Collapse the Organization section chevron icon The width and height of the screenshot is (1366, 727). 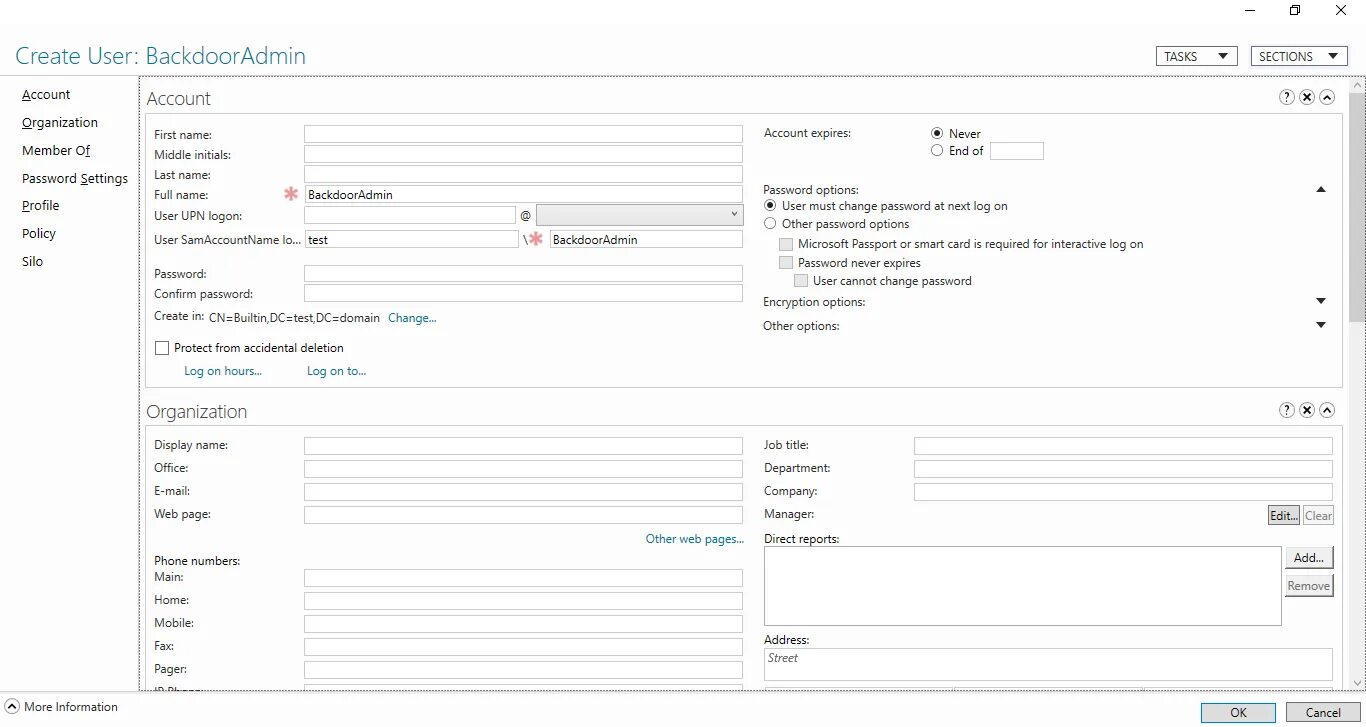click(x=1327, y=410)
